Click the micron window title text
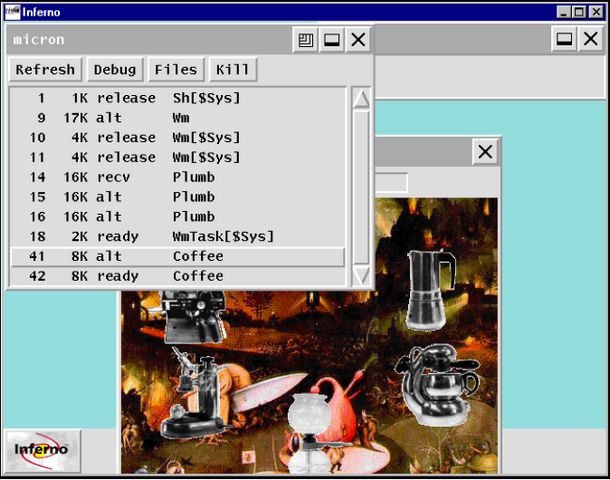The width and height of the screenshot is (610, 480). (x=39, y=40)
